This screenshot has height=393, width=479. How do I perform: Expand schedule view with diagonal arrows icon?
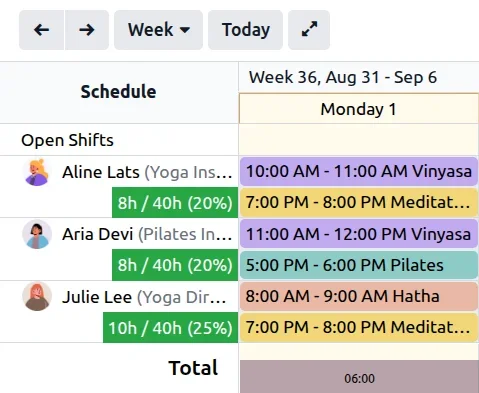point(309,30)
